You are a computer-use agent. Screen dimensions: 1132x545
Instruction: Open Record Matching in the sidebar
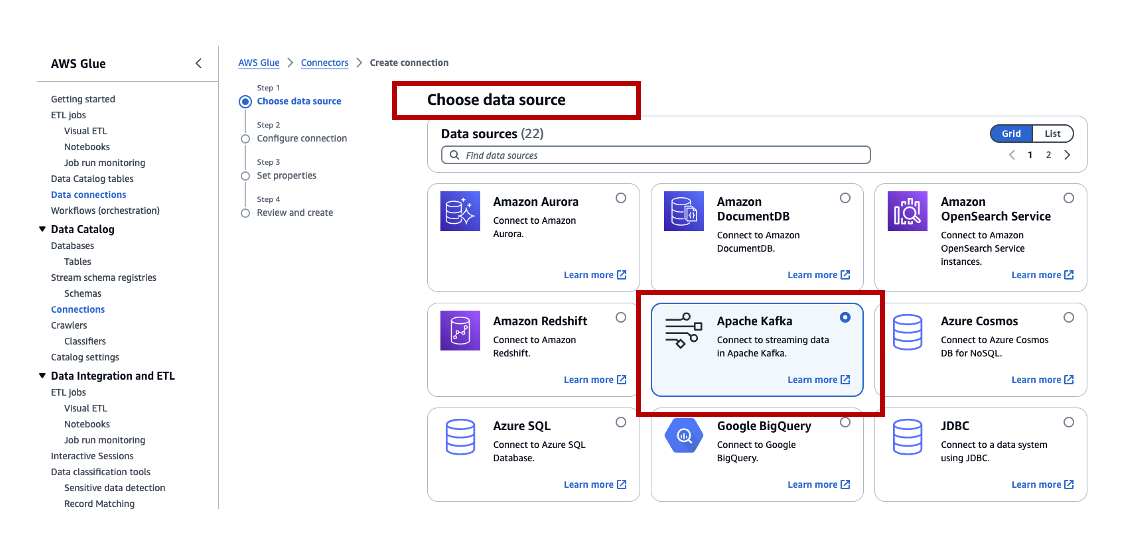click(99, 503)
